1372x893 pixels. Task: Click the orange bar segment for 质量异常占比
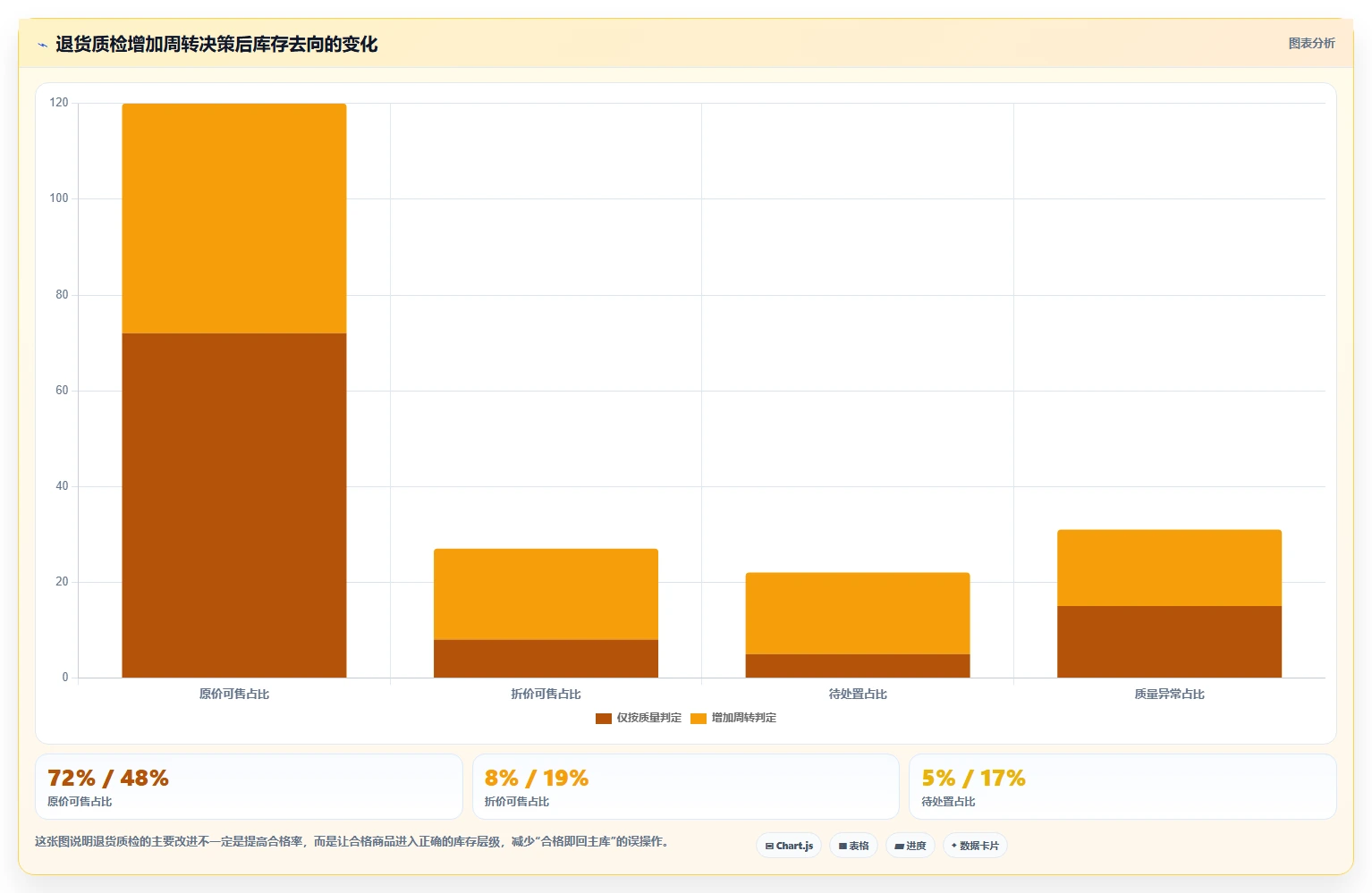[x=1169, y=568]
